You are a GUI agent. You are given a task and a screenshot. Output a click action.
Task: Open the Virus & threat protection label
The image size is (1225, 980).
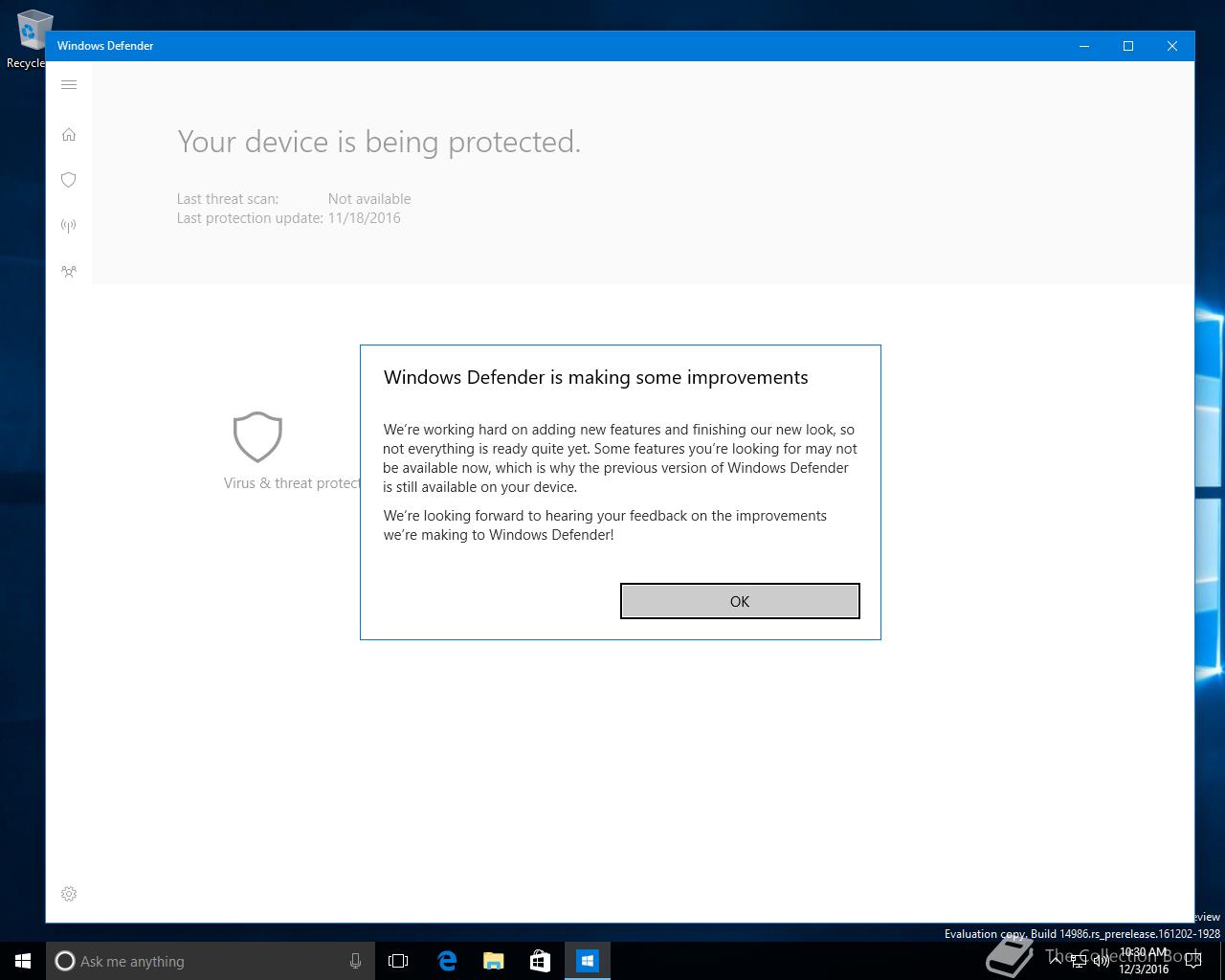pos(292,483)
